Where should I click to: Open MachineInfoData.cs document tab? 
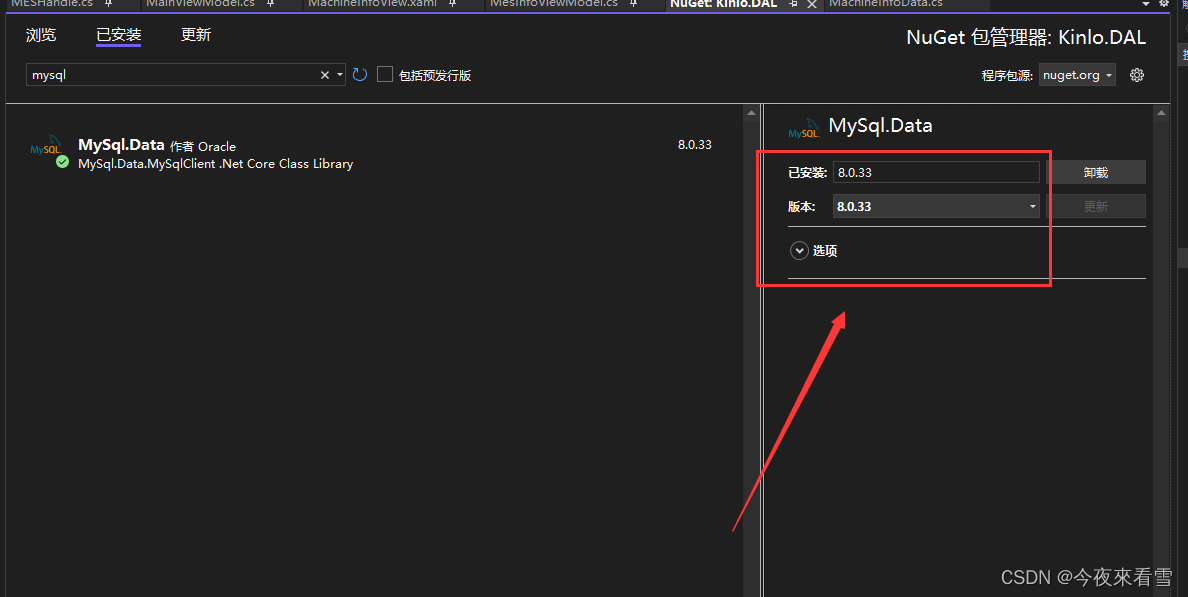(886, 4)
